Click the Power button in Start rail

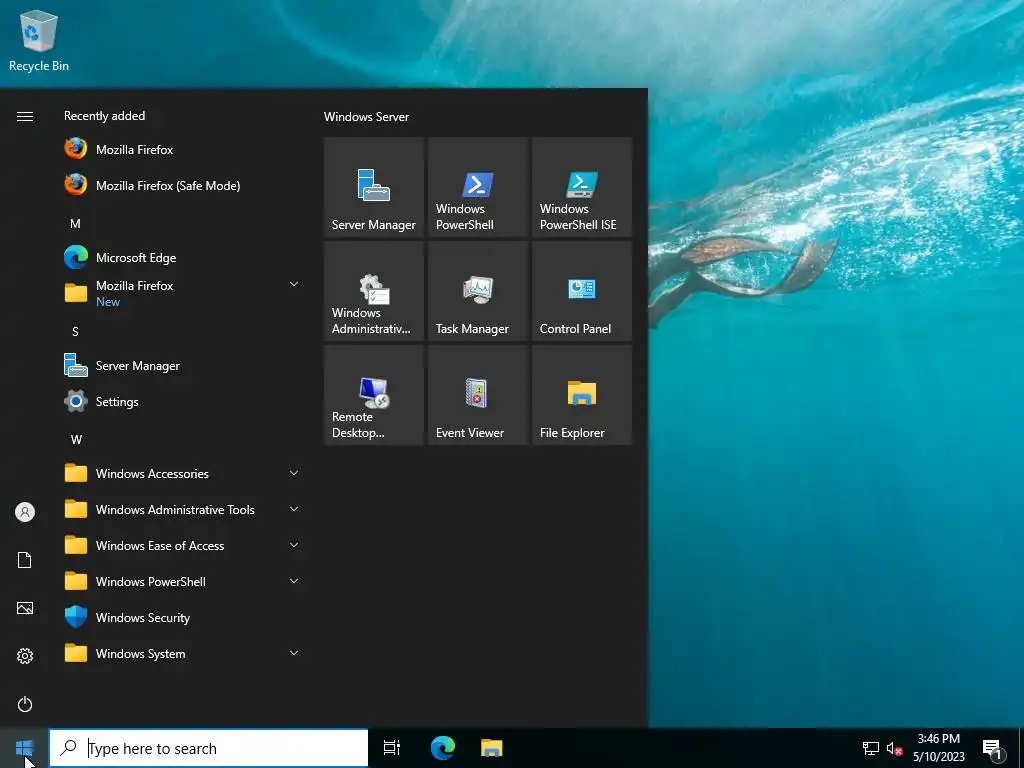[25, 704]
